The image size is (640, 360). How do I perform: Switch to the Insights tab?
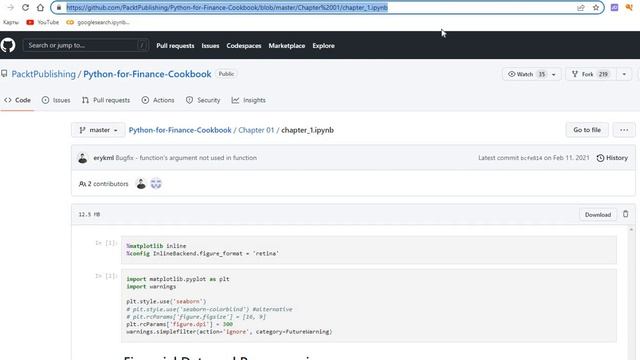tap(249, 100)
